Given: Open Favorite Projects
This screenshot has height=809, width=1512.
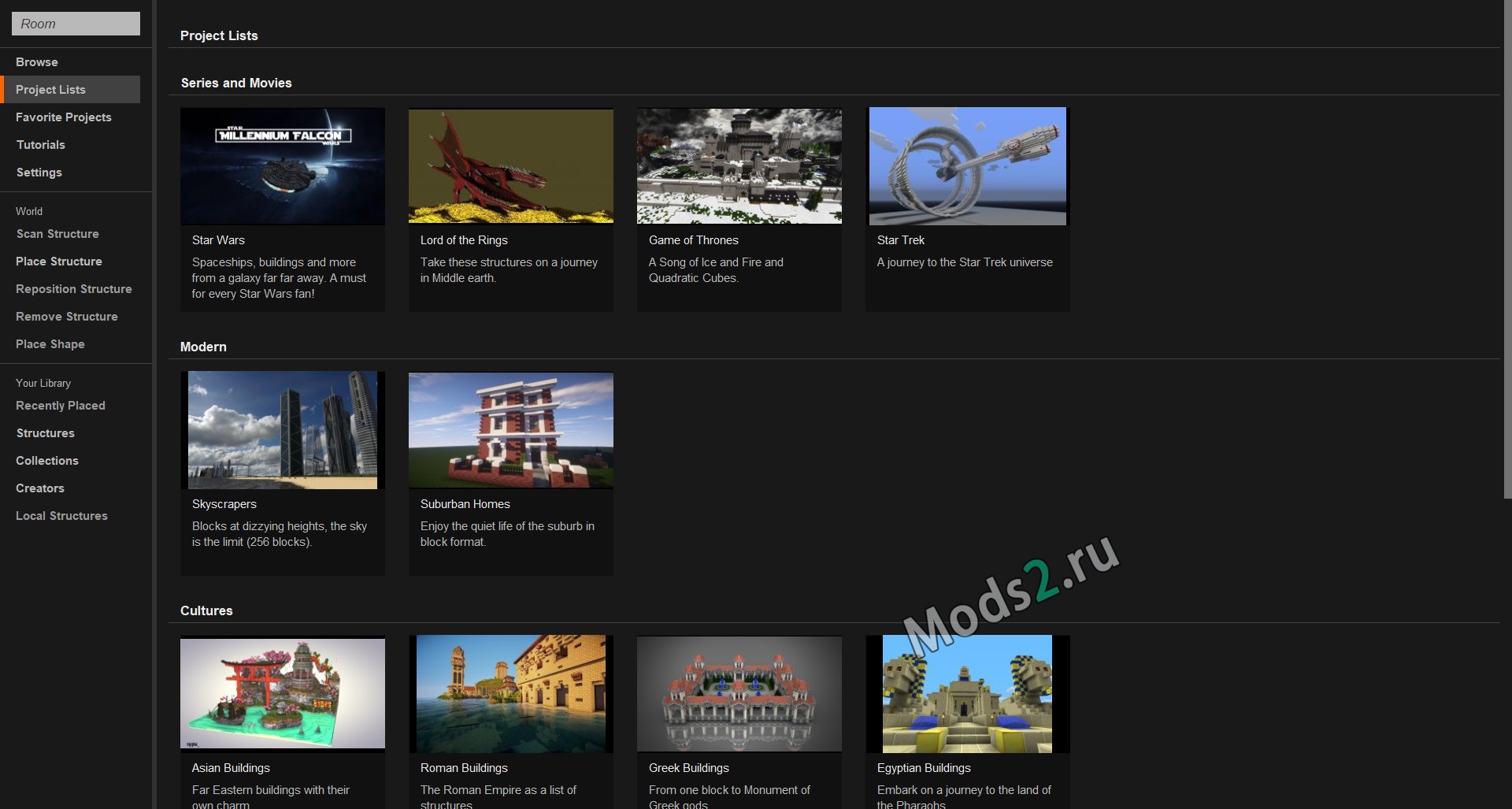Looking at the screenshot, I should [64, 117].
